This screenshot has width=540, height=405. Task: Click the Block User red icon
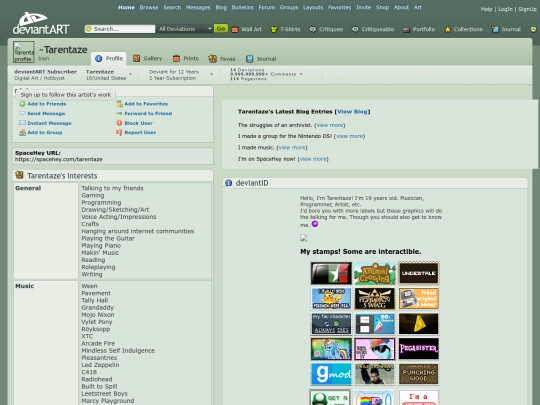tap(120, 123)
